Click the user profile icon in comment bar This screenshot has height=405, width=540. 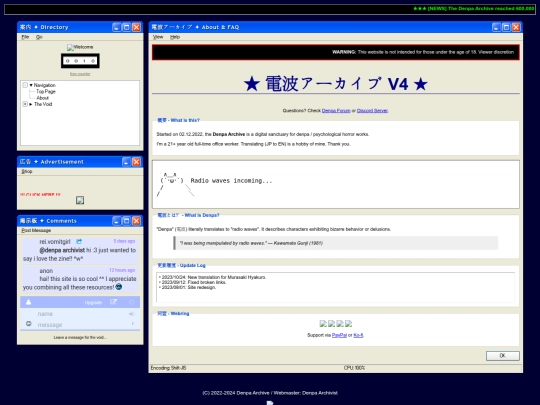29,302
